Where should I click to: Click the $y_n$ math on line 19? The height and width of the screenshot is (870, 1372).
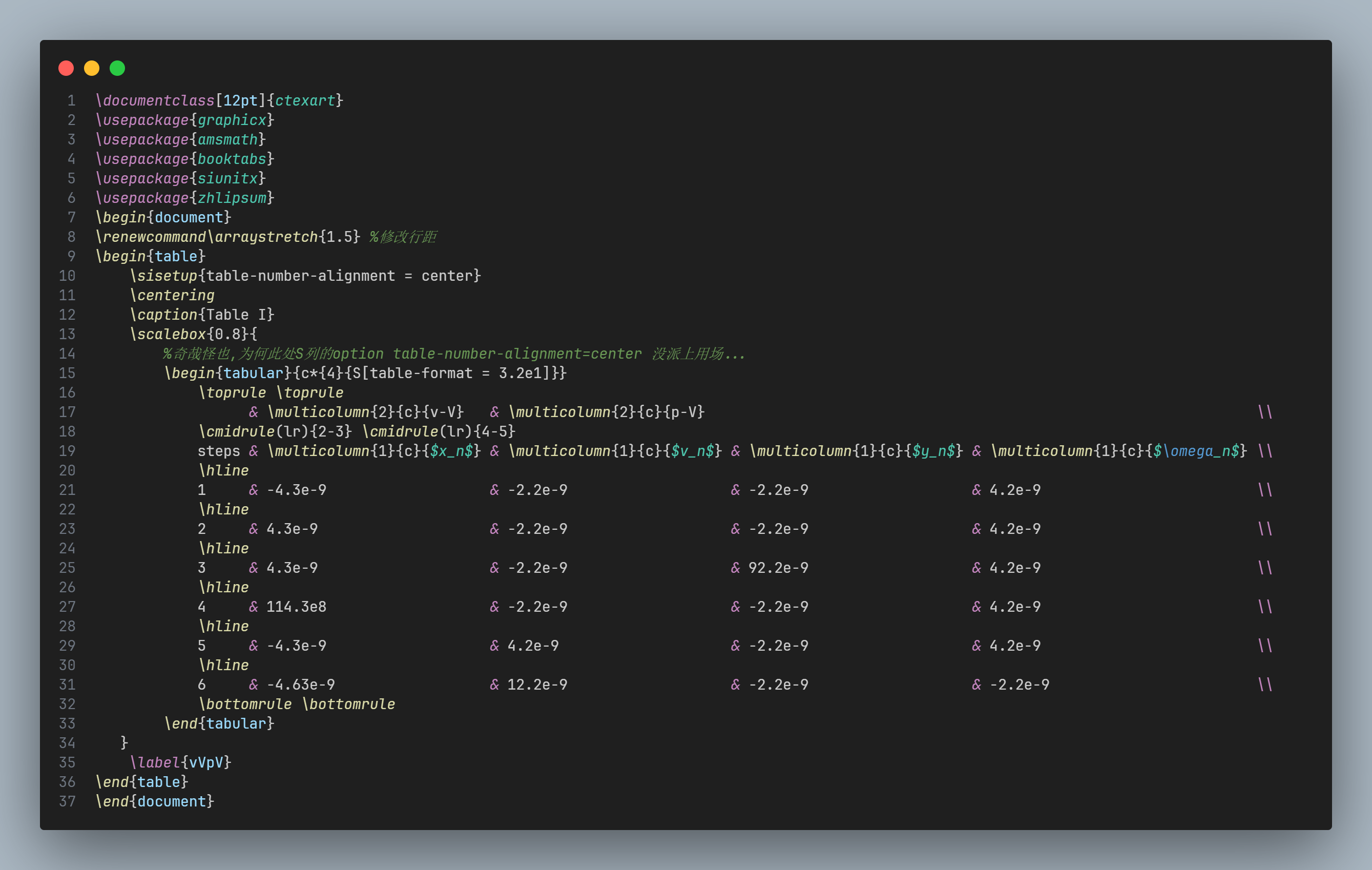[x=933, y=451]
